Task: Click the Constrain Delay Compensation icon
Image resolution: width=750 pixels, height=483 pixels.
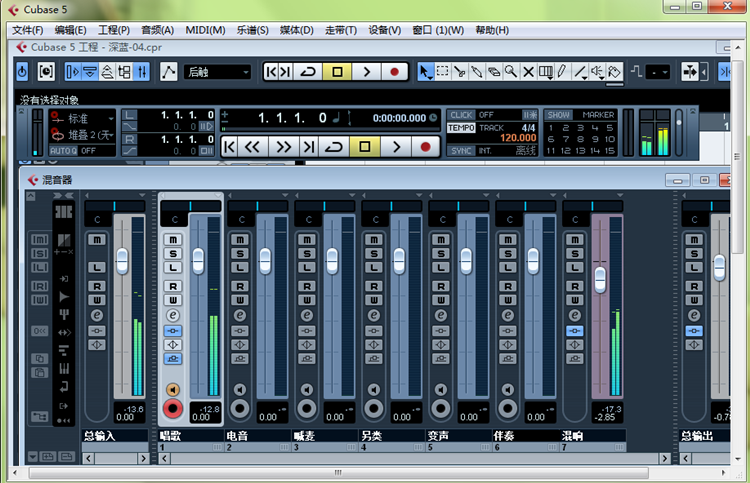Action: tap(46, 72)
